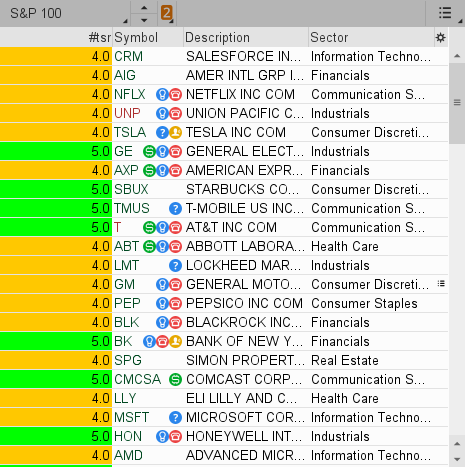Click the 5.0 score cell for CMCSA

[x=56, y=379]
